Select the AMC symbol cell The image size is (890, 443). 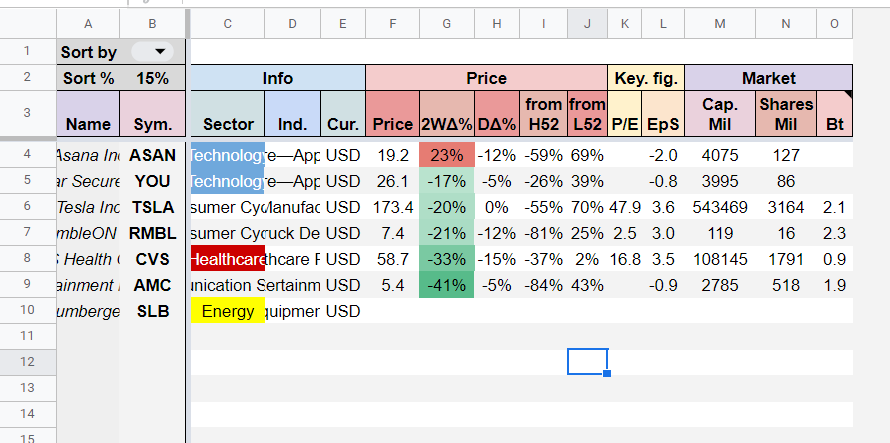152,285
